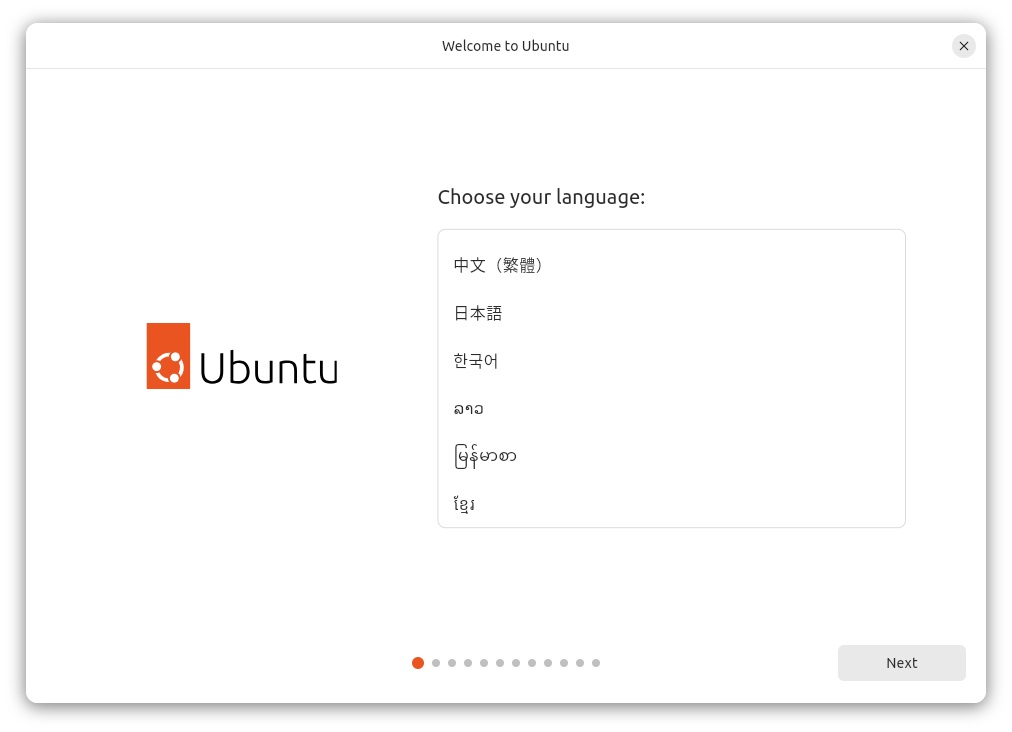
Task: Choose 日本語 as the language
Action: point(671,313)
